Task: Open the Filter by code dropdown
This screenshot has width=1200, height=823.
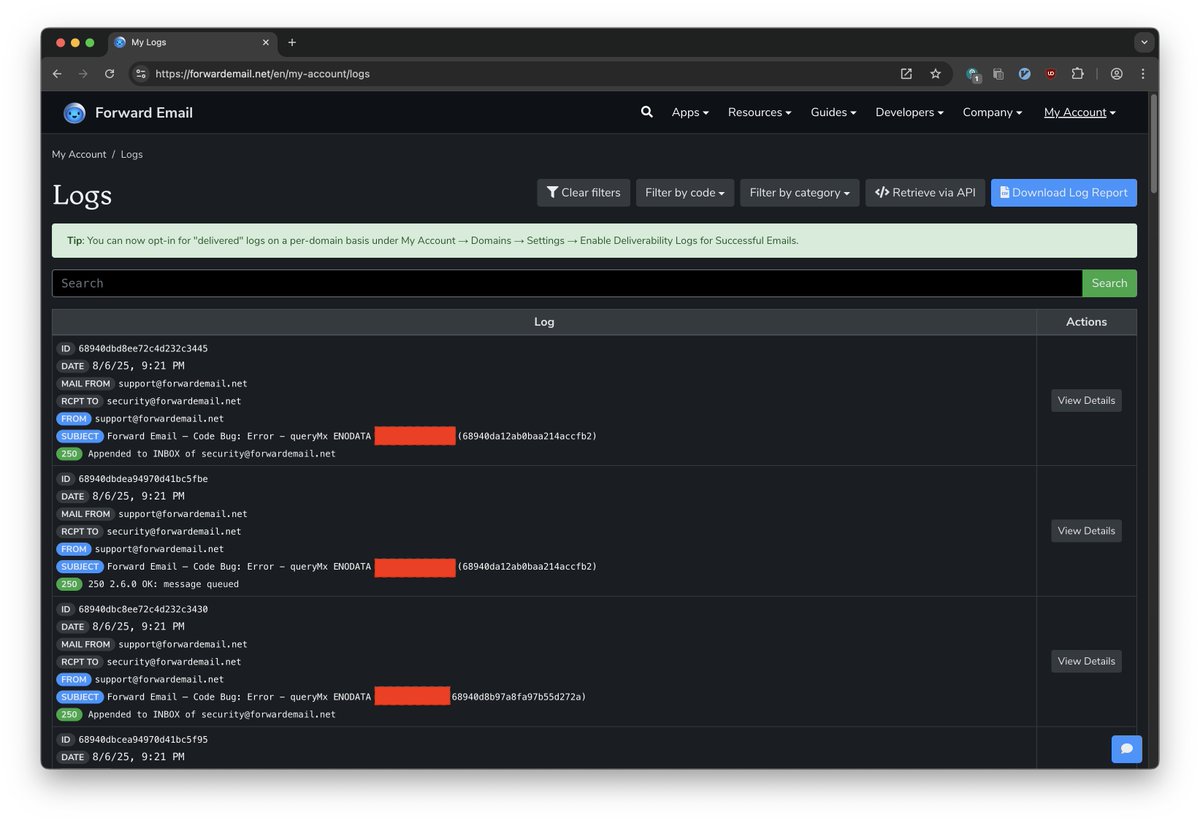Action: 685,193
